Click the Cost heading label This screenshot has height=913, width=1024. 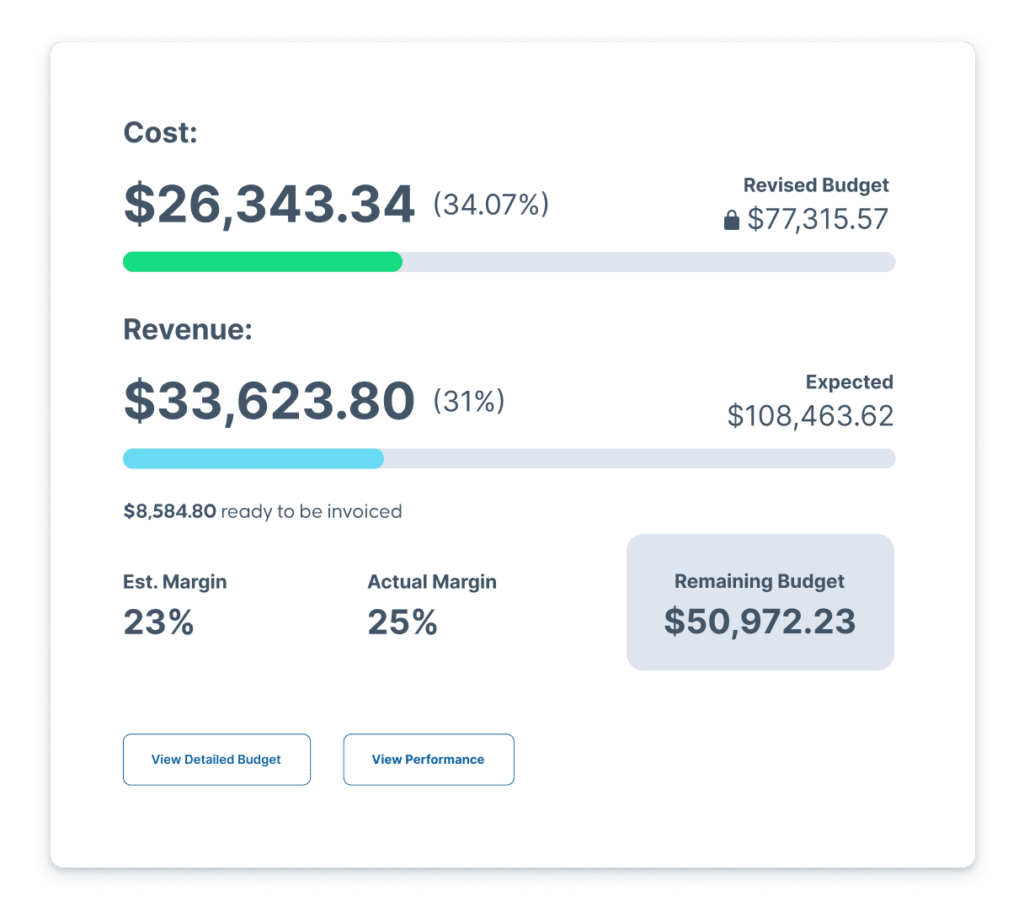pos(160,133)
